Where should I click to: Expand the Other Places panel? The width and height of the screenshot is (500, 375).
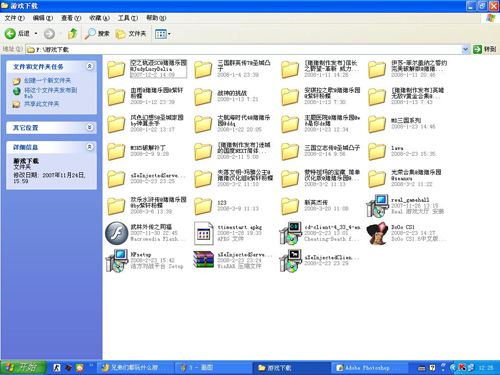[x=90, y=127]
